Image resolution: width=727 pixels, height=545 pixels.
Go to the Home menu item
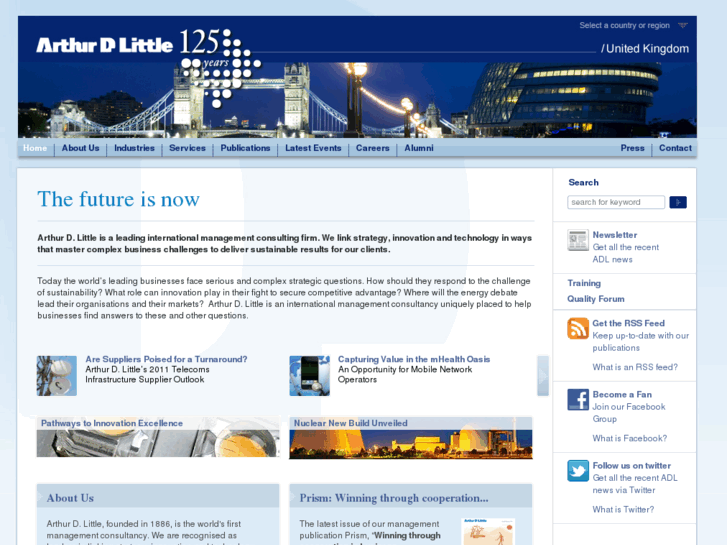point(35,148)
